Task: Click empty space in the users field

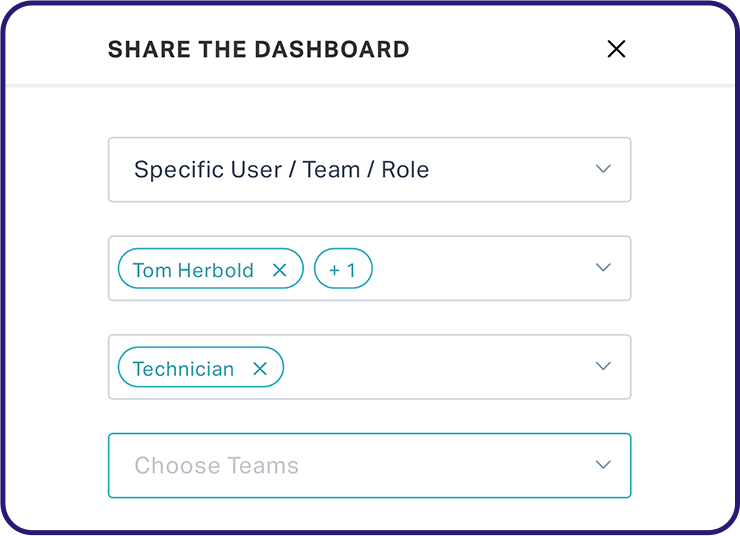Action: click(481, 268)
